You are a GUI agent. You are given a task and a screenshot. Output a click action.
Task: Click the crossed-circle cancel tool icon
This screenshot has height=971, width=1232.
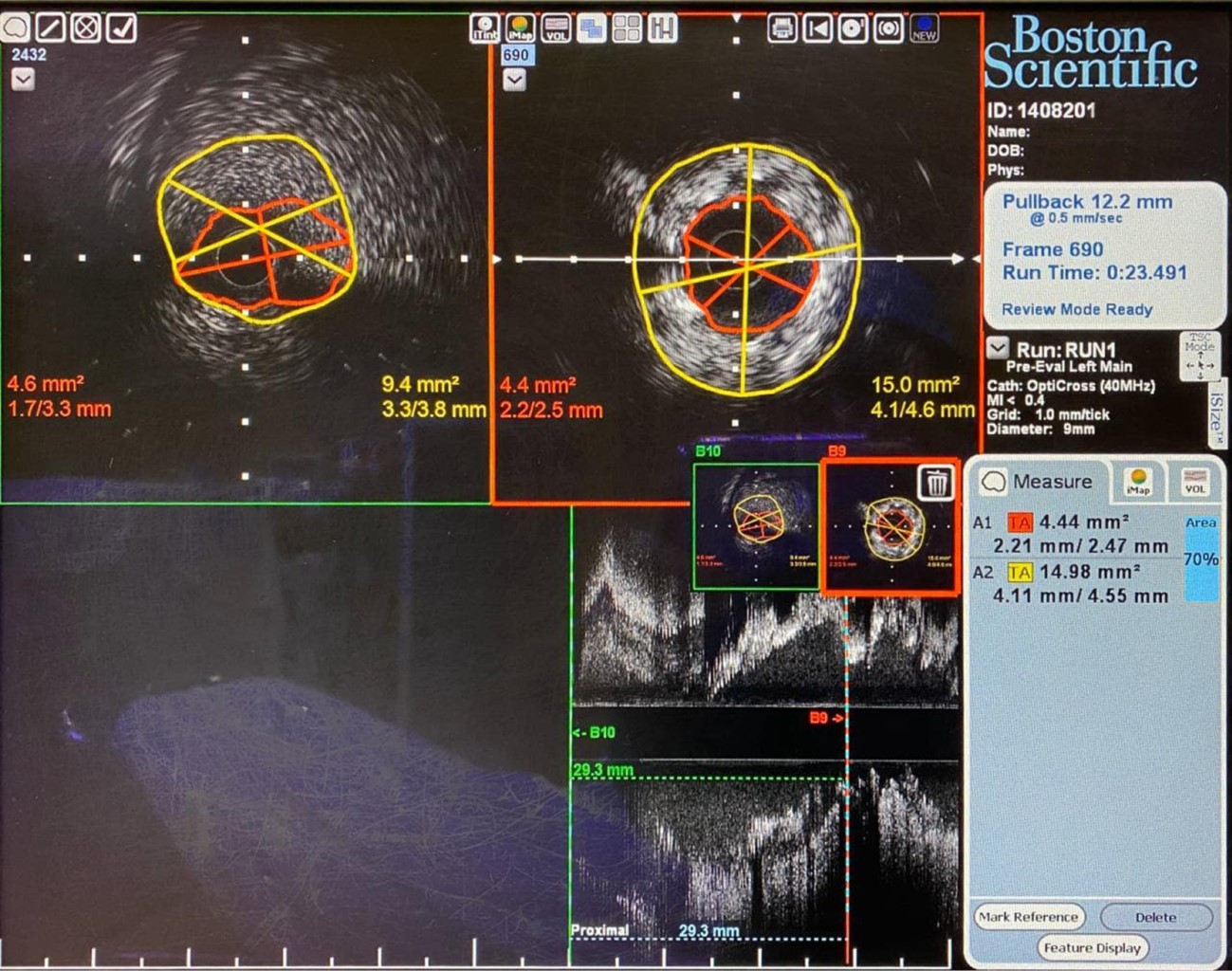86,27
